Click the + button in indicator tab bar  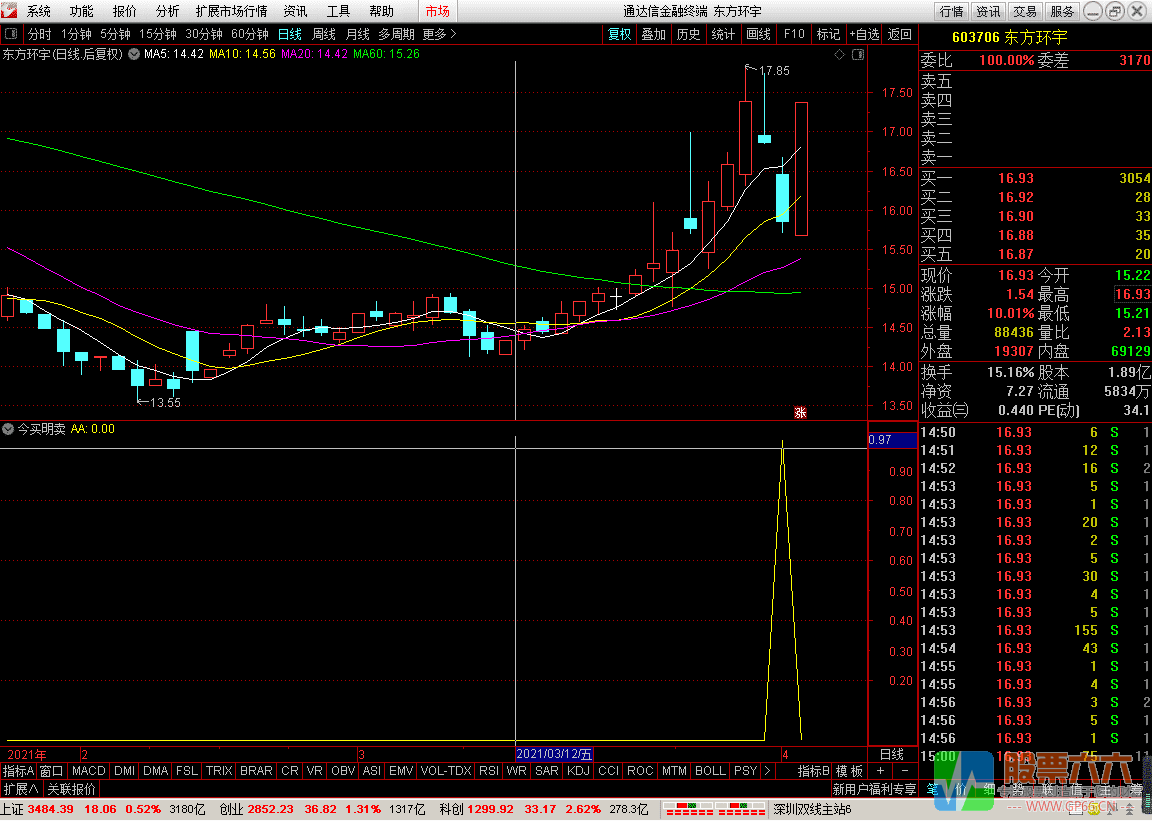click(880, 771)
